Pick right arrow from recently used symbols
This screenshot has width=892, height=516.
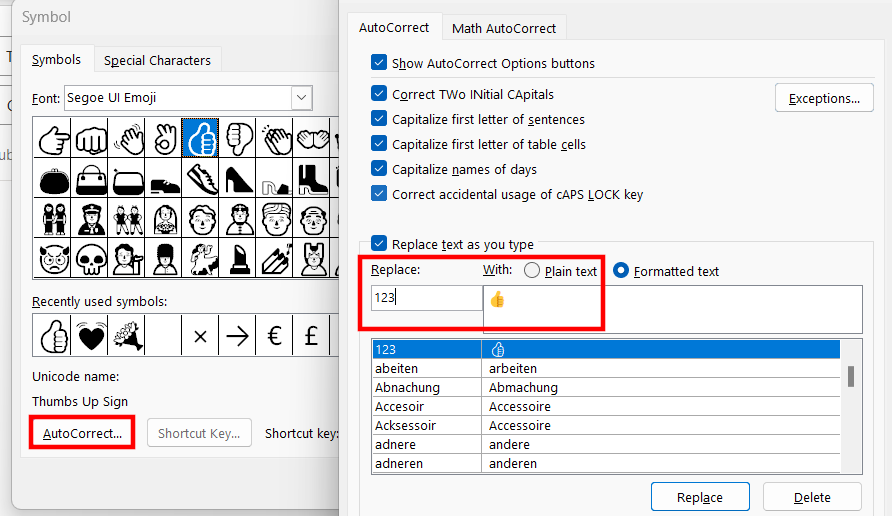pos(237,336)
